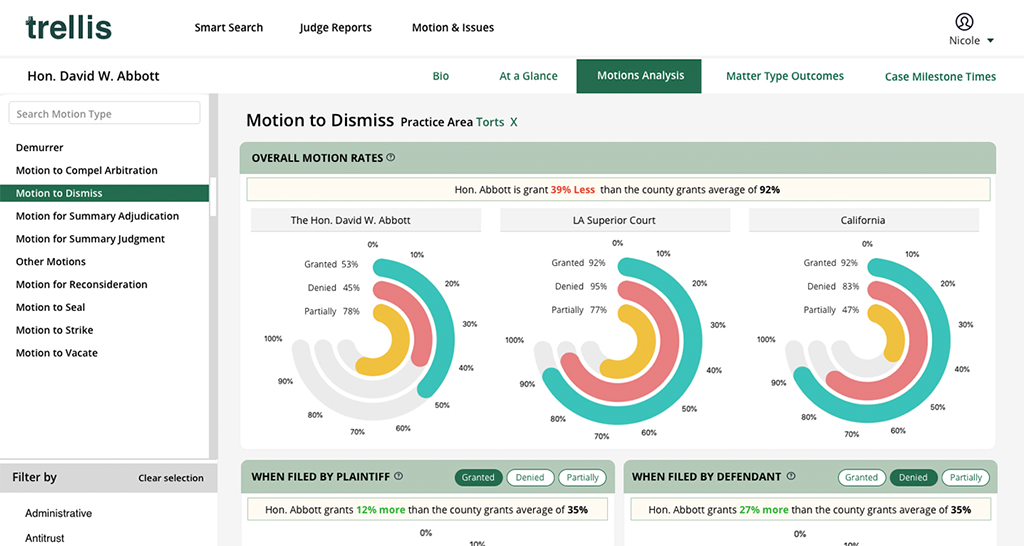Click the Nicole user profile icon

(964, 21)
